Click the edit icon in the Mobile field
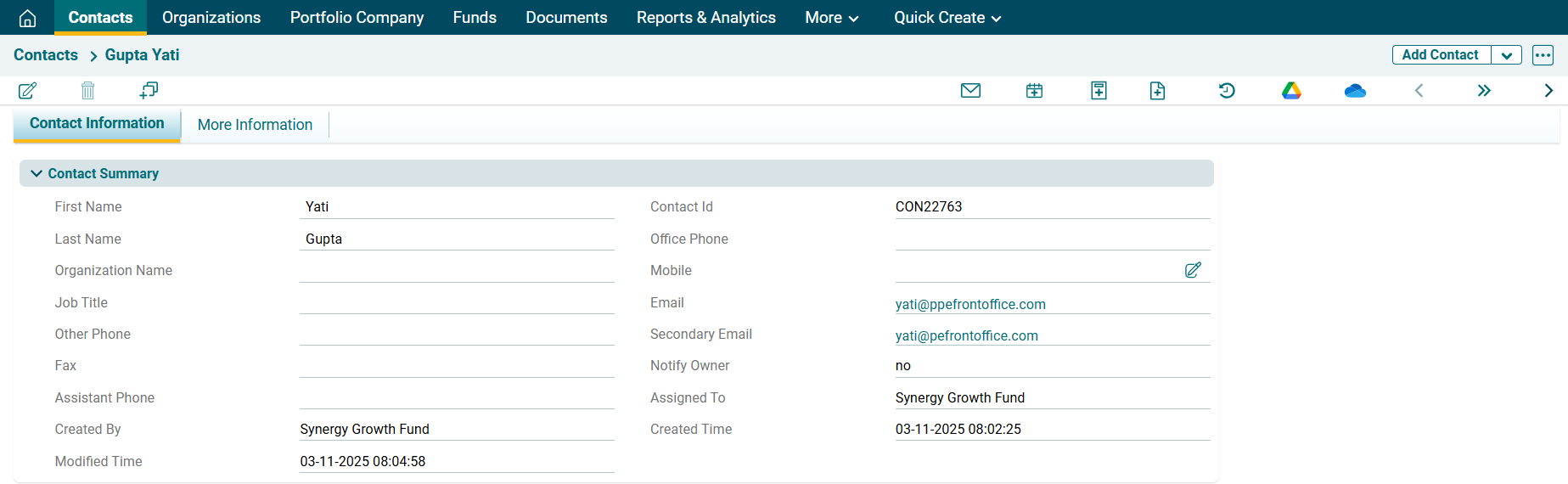Screen dimensions: 1568x484 click(x=1193, y=270)
